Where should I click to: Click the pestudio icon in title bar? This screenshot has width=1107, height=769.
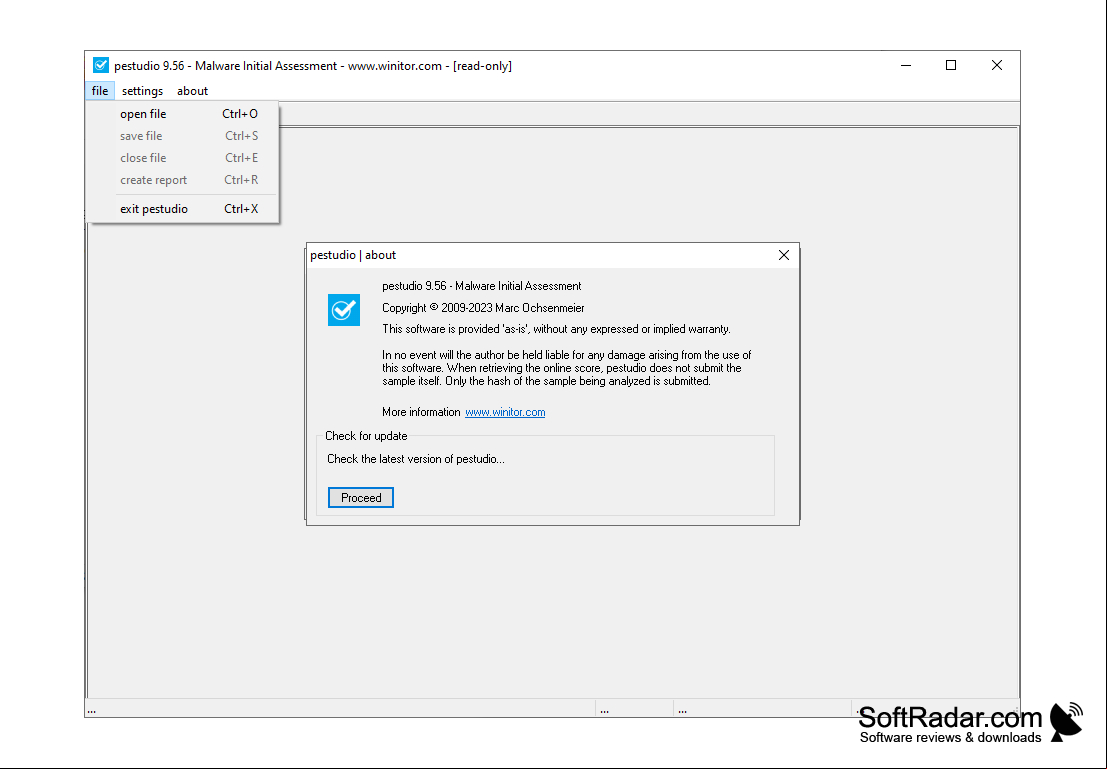[101, 65]
